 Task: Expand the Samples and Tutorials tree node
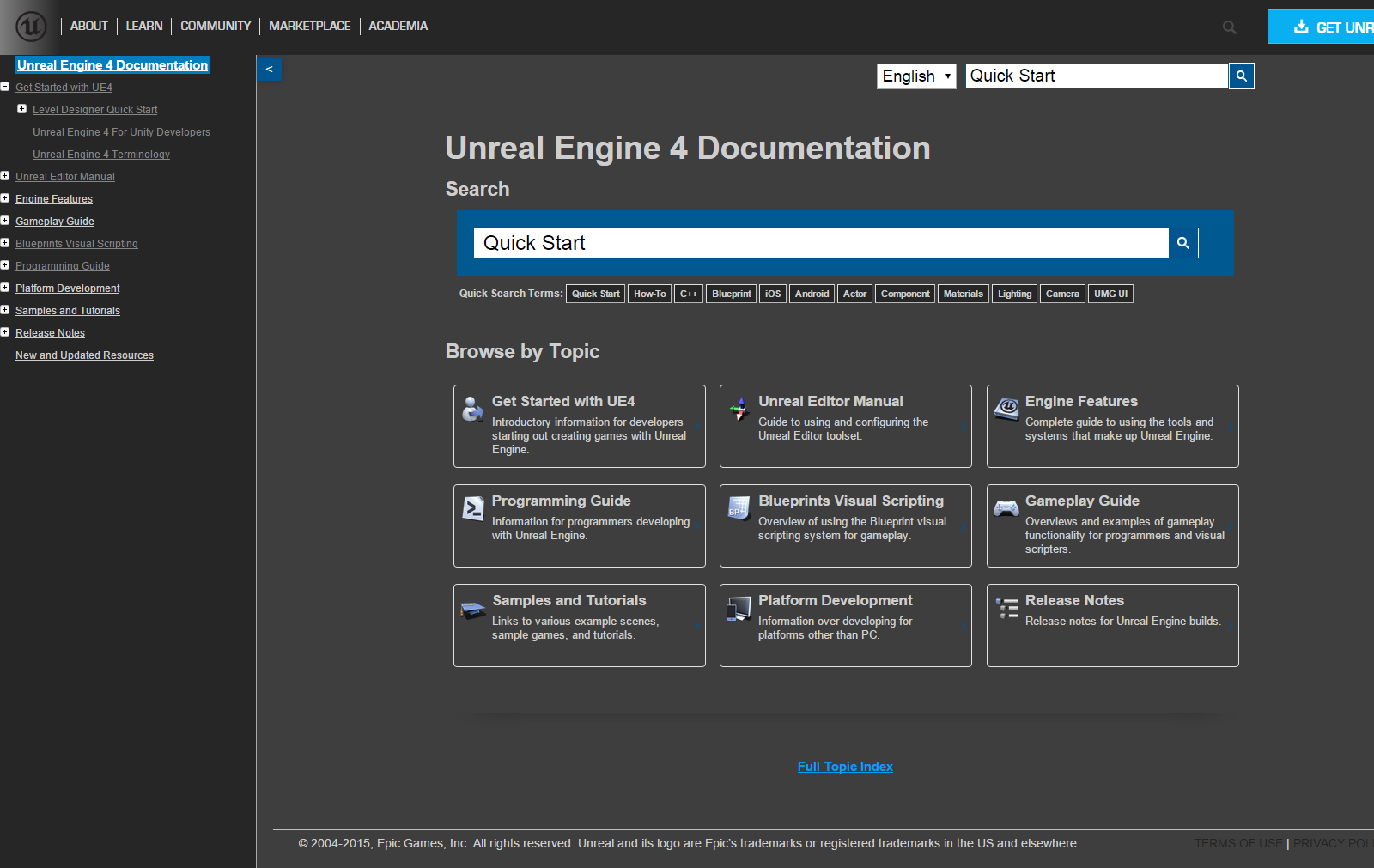5,310
